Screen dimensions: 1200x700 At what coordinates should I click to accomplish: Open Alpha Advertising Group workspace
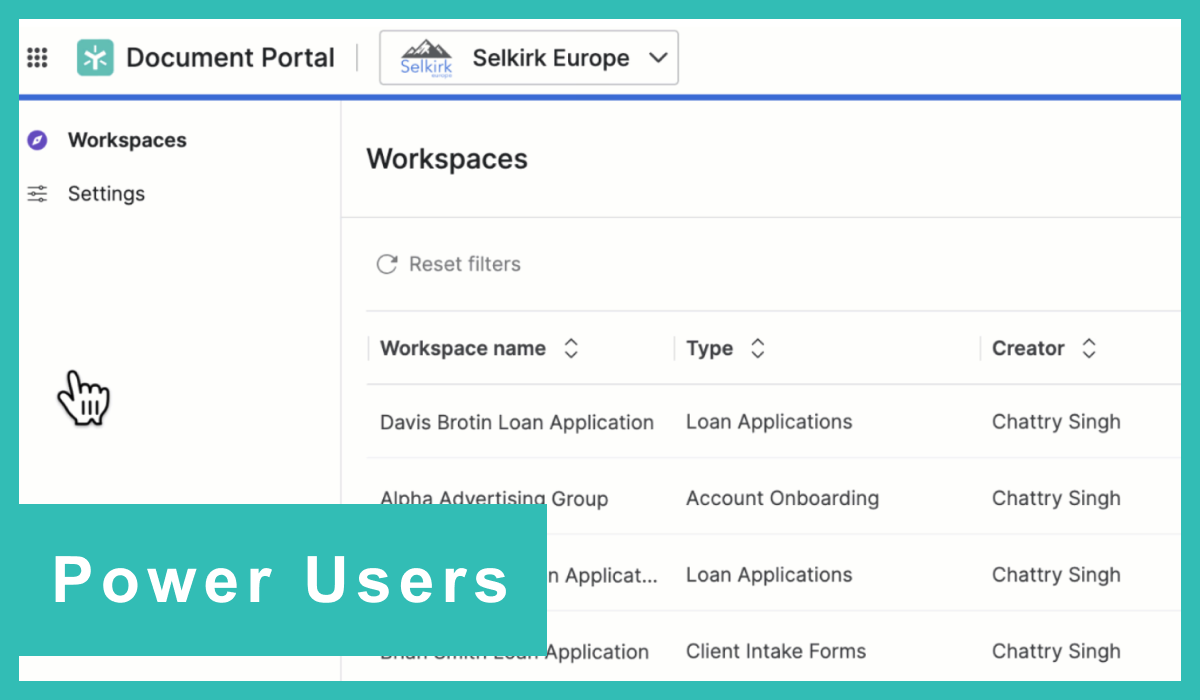pyautogui.click(x=494, y=497)
